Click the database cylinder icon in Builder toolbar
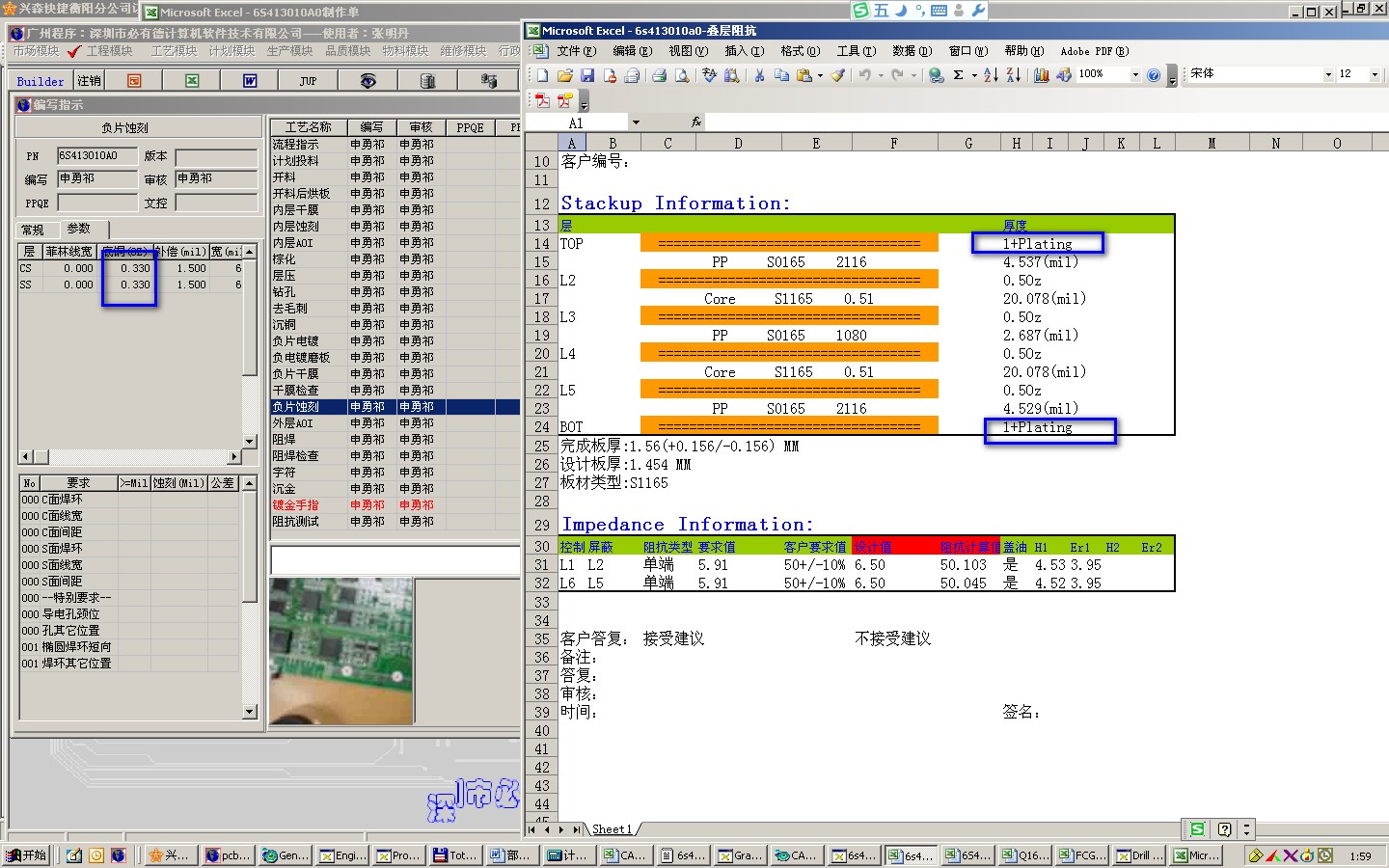 coord(427,81)
